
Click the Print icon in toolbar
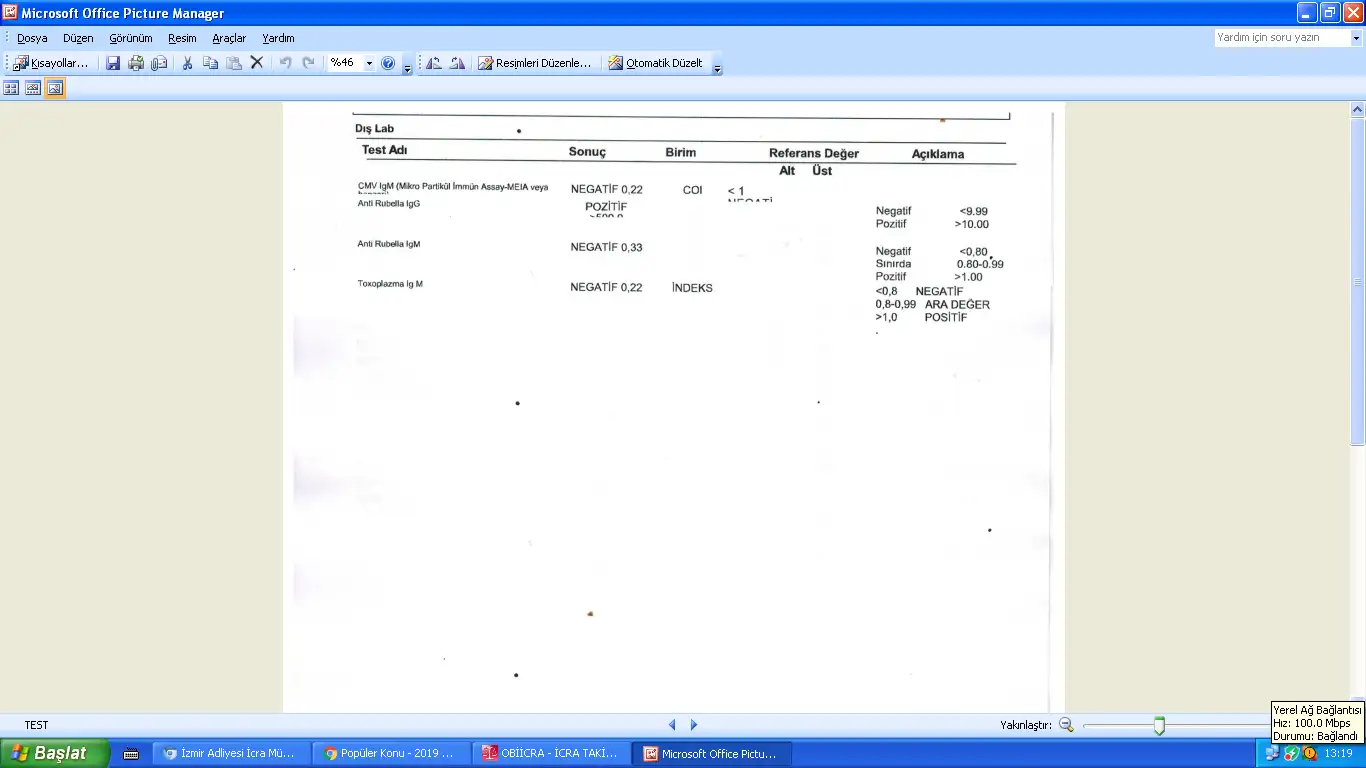[136, 63]
